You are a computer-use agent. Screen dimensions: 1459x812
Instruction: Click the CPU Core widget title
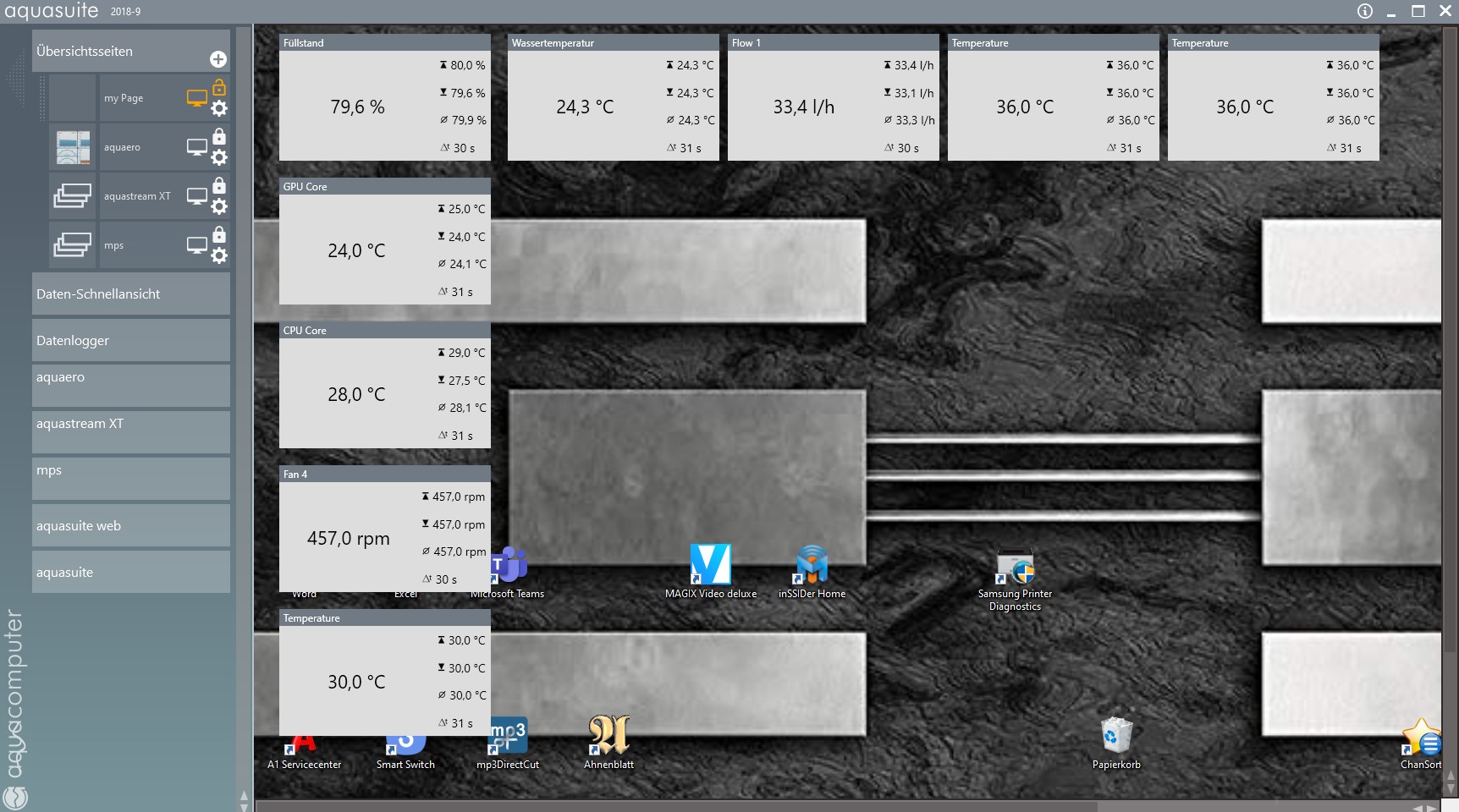point(305,330)
